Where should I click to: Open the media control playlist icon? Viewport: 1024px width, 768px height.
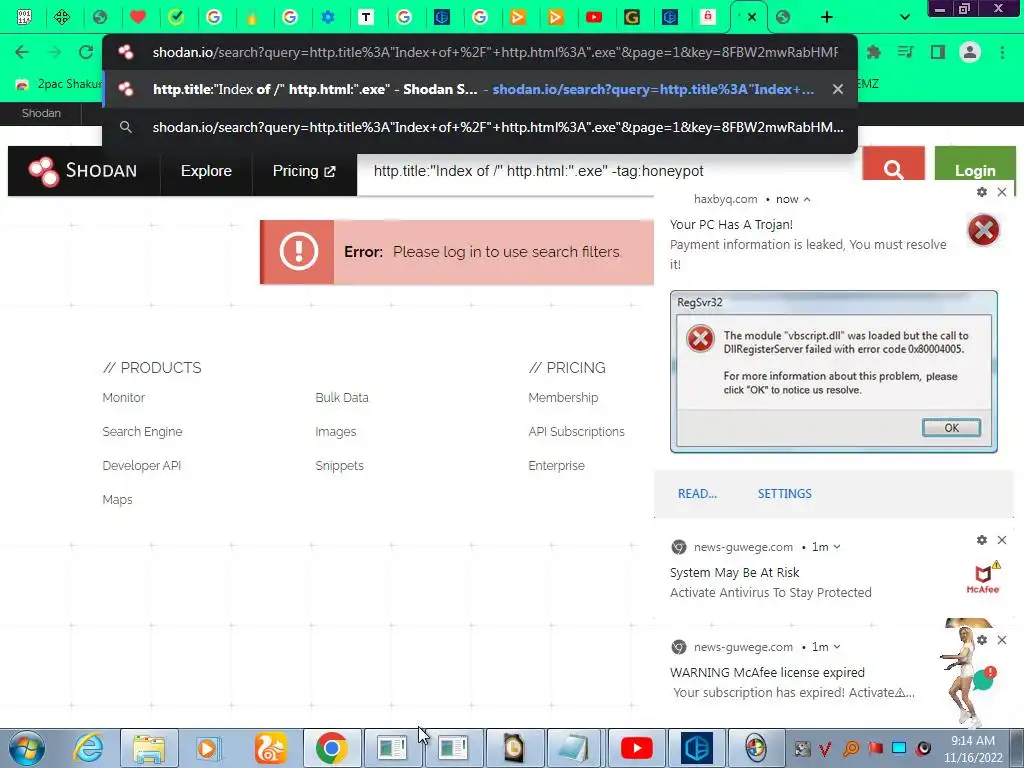(x=906, y=52)
